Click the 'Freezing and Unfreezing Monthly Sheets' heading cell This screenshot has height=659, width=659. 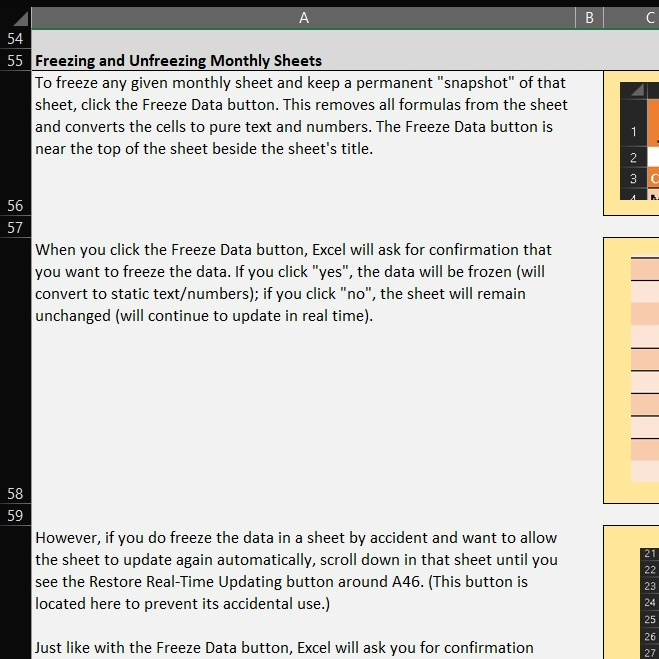[x=179, y=61]
